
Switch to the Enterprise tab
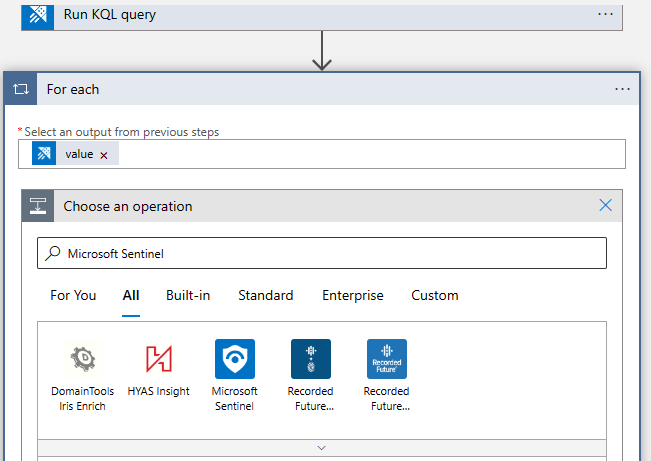(x=352, y=295)
